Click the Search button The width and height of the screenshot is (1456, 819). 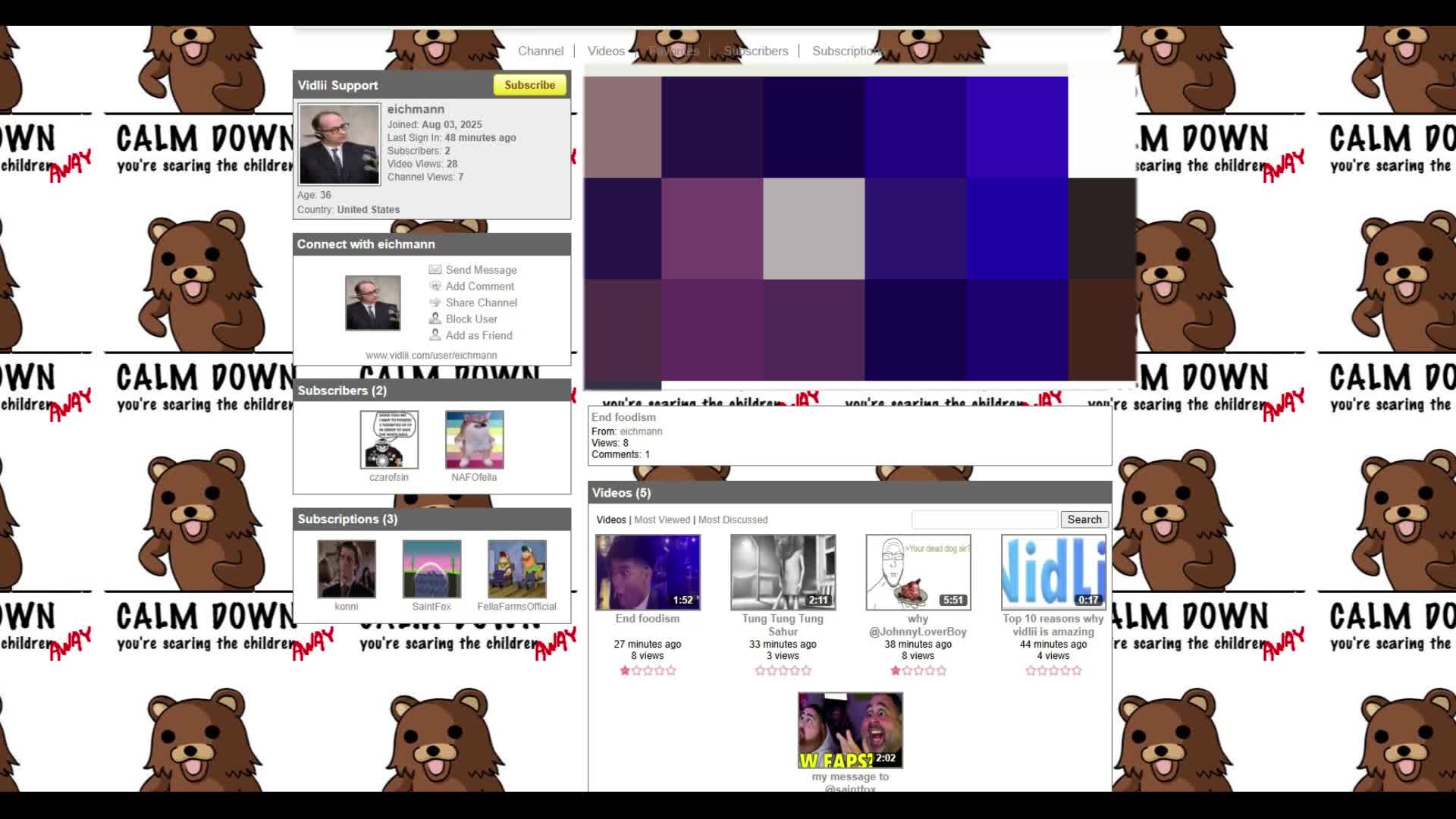point(1084,519)
